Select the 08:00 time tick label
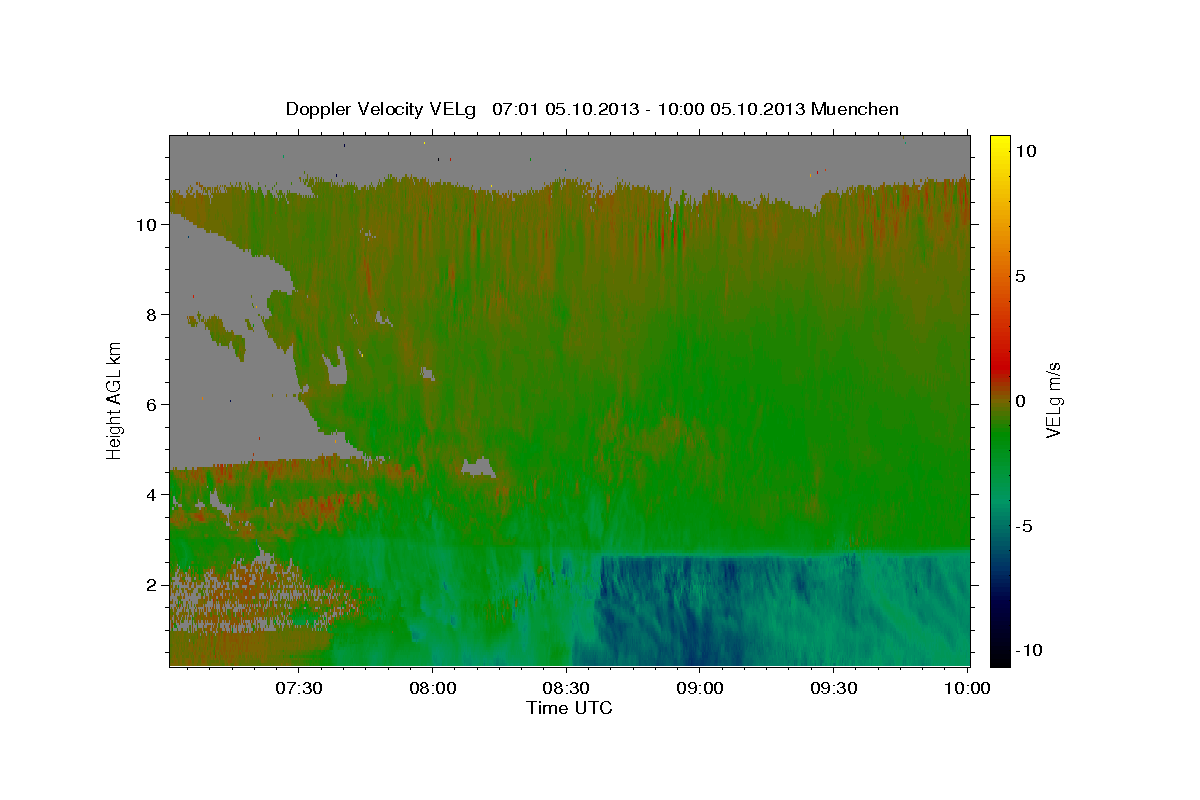1200x800 pixels. tap(433, 689)
